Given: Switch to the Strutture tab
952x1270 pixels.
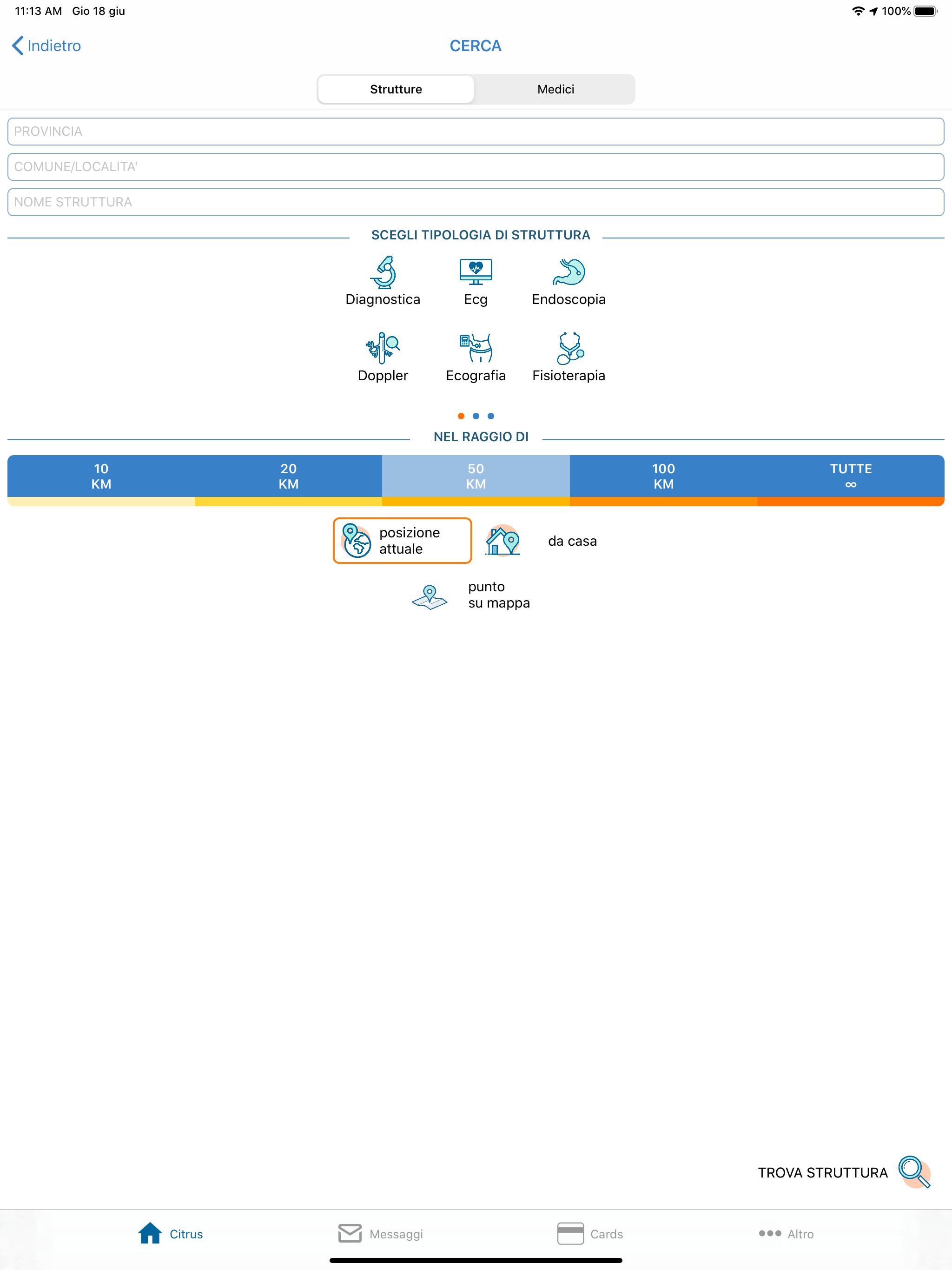Looking at the screenshot, I should tap(396, 89).
